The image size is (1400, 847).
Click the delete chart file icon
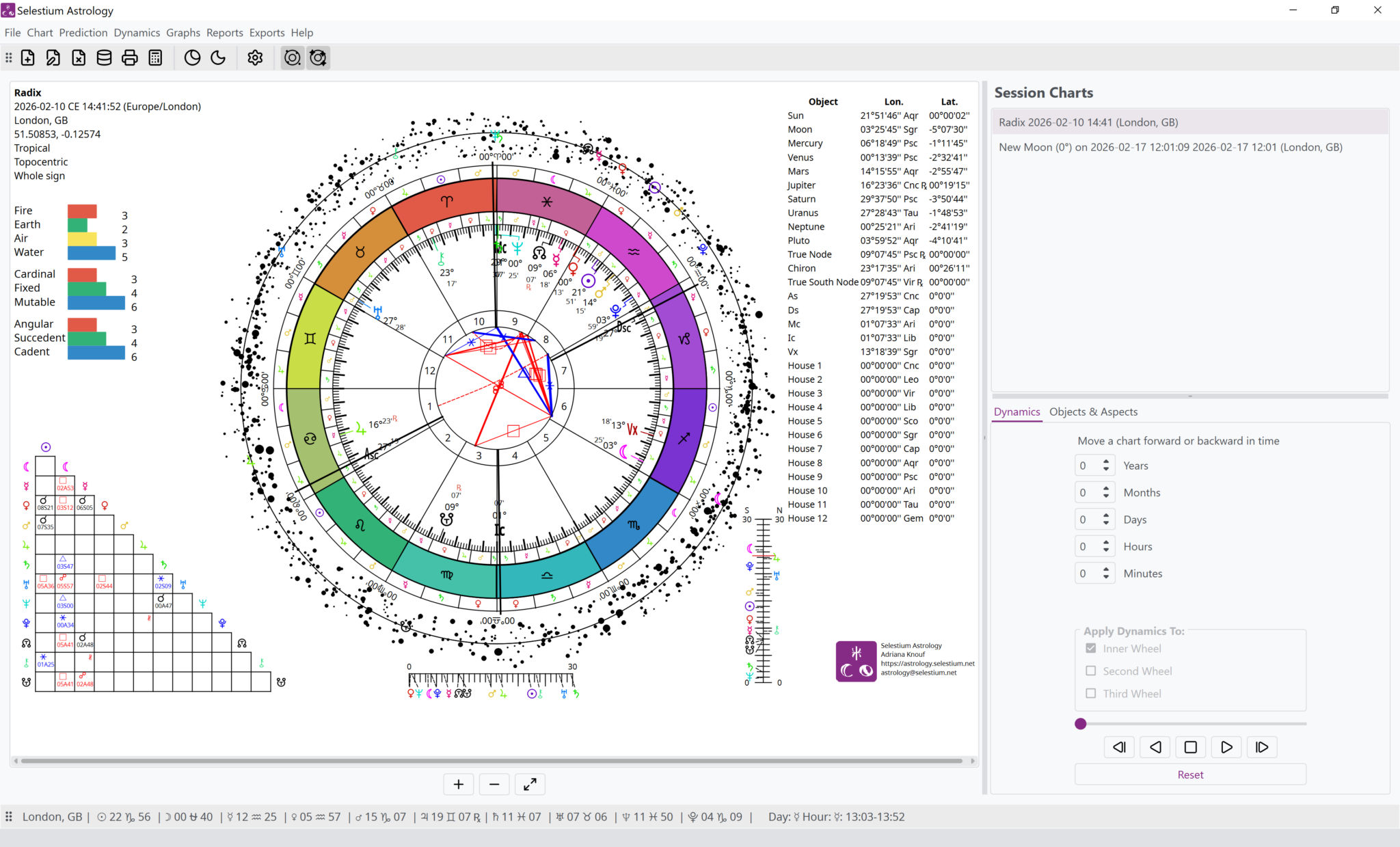coord(78,57)
